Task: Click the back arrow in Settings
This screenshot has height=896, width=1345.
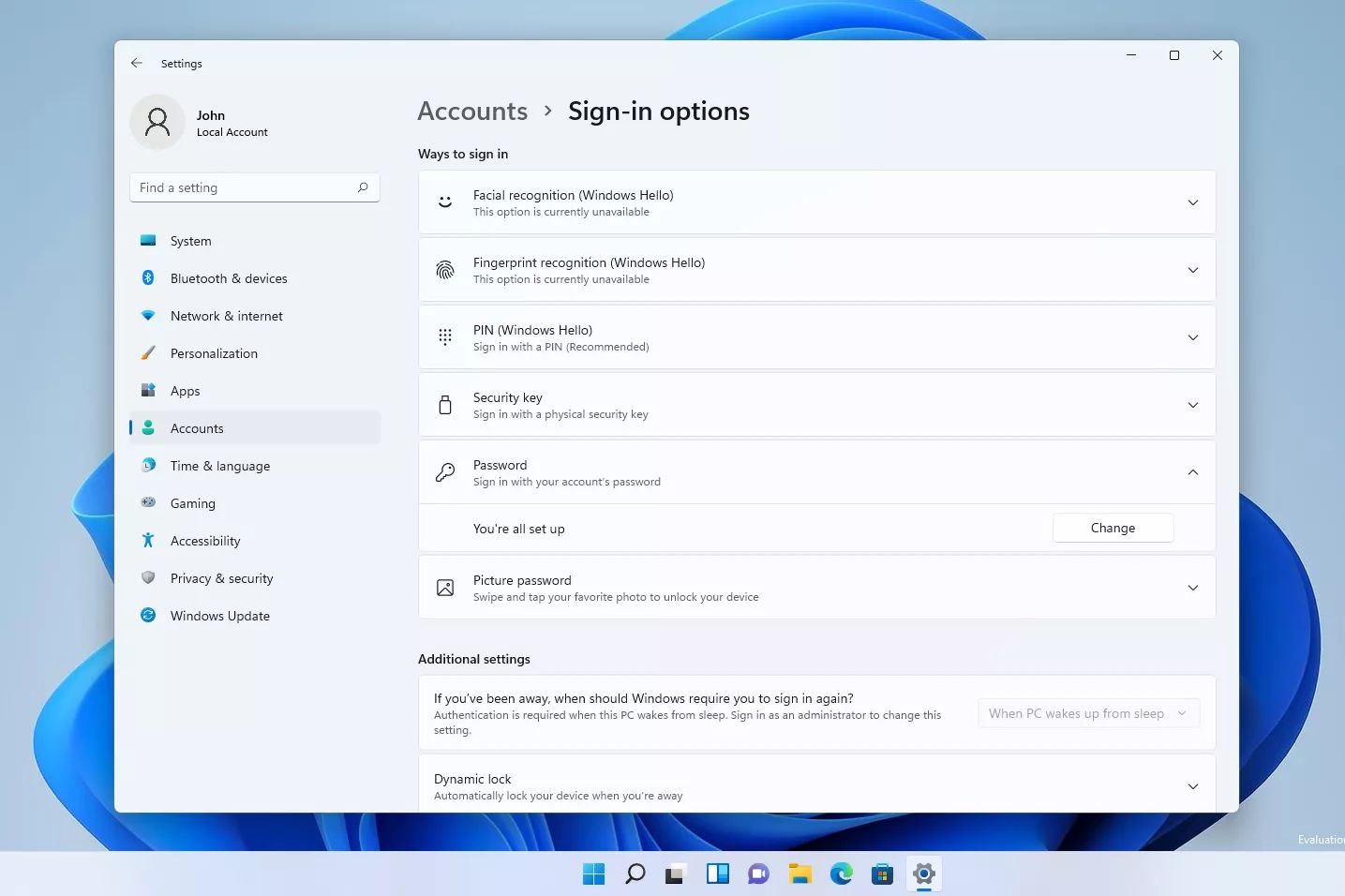Action: [x=137, y=63]
